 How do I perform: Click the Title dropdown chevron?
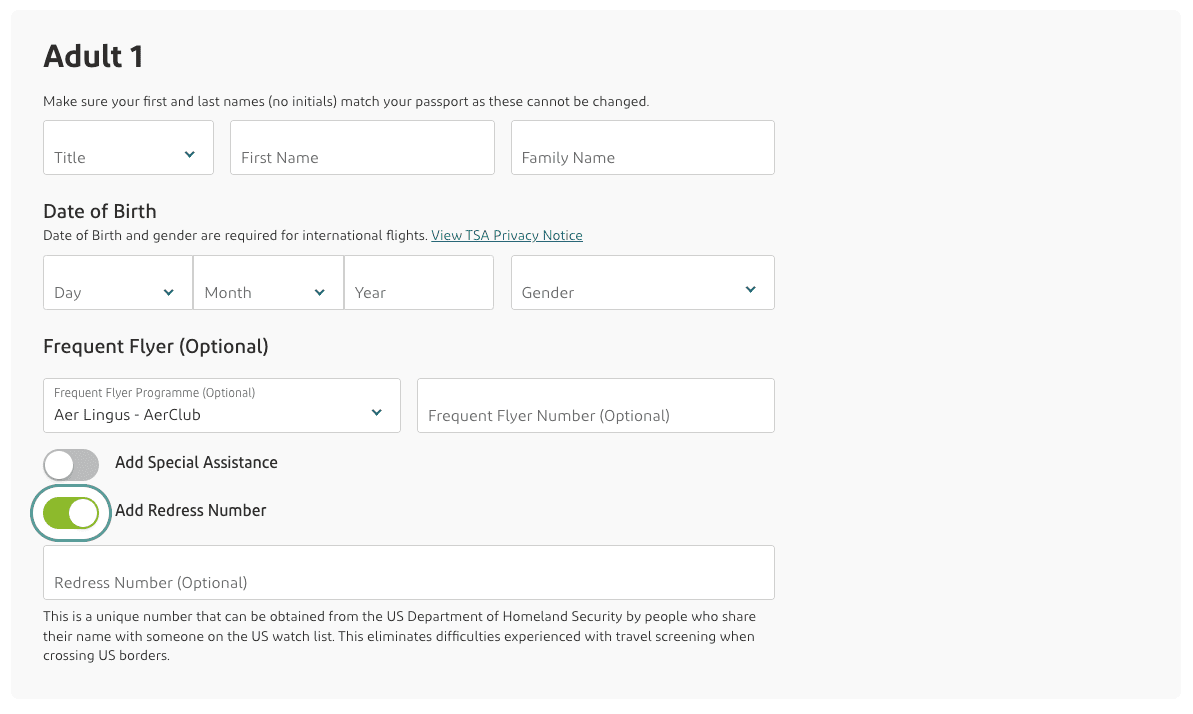tap(189, 154)
